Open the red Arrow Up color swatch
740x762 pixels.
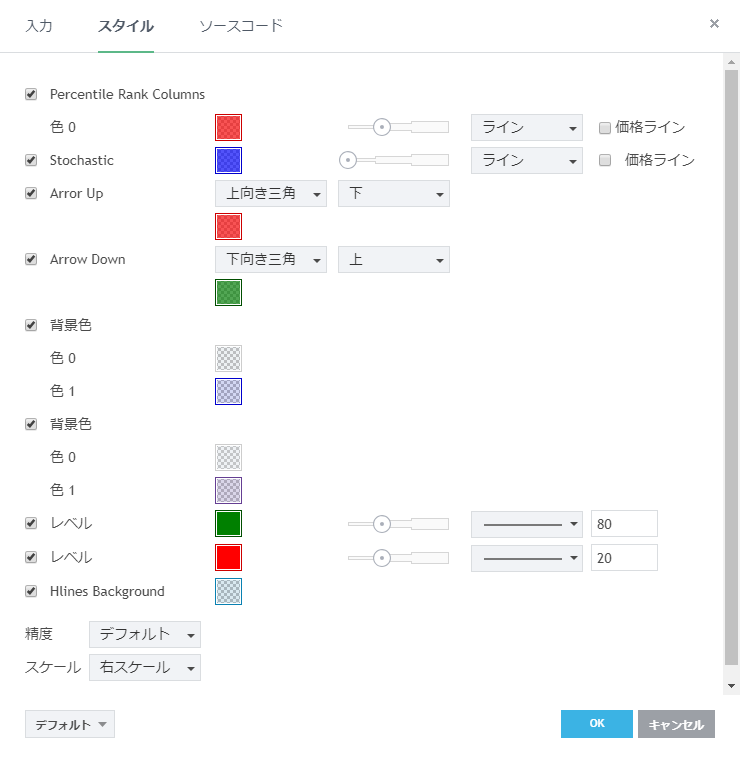tap(228, 226)
